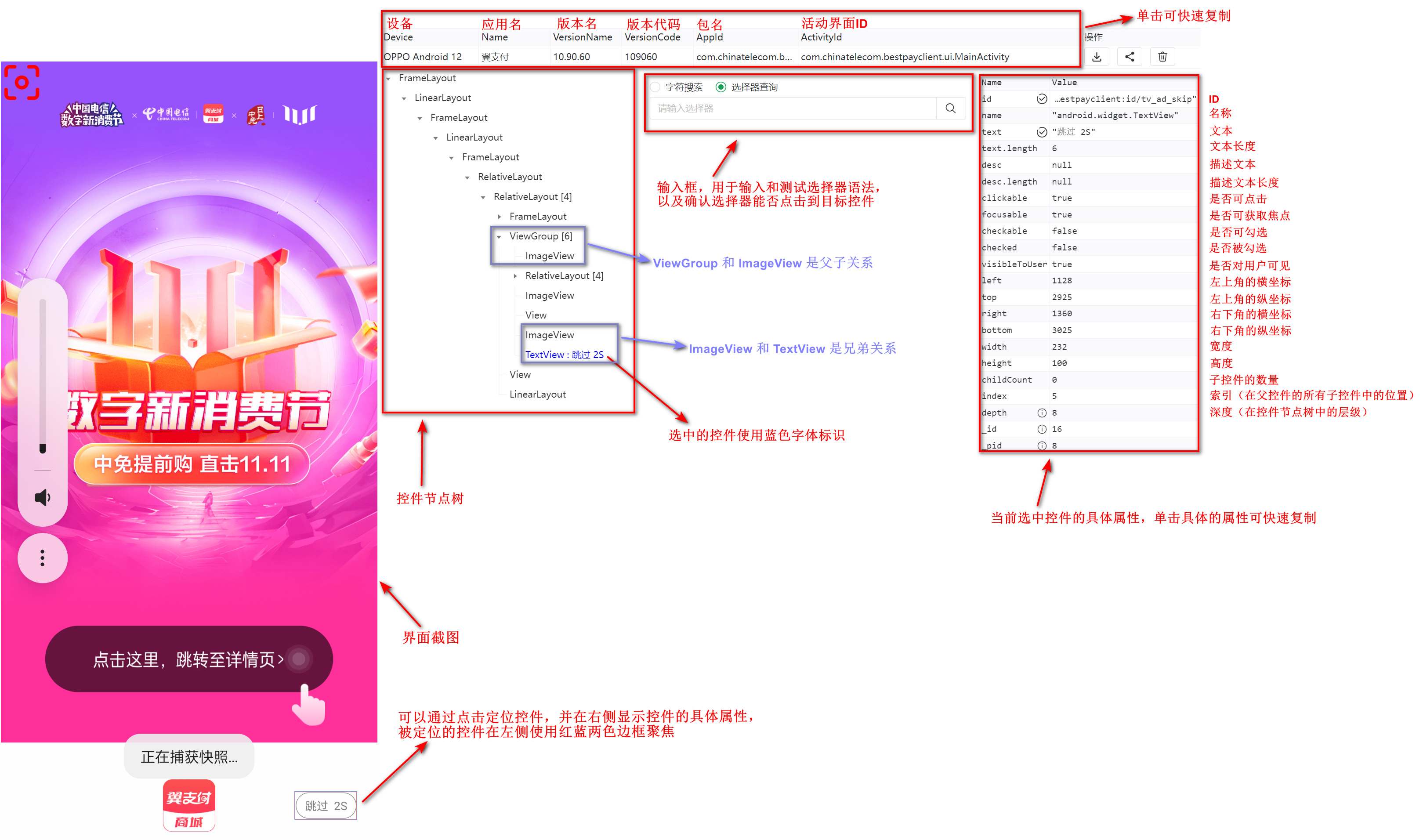1423x840 pixels.
Task: Click the checkmark icon next to the id property
Action: pos(1042,98)
